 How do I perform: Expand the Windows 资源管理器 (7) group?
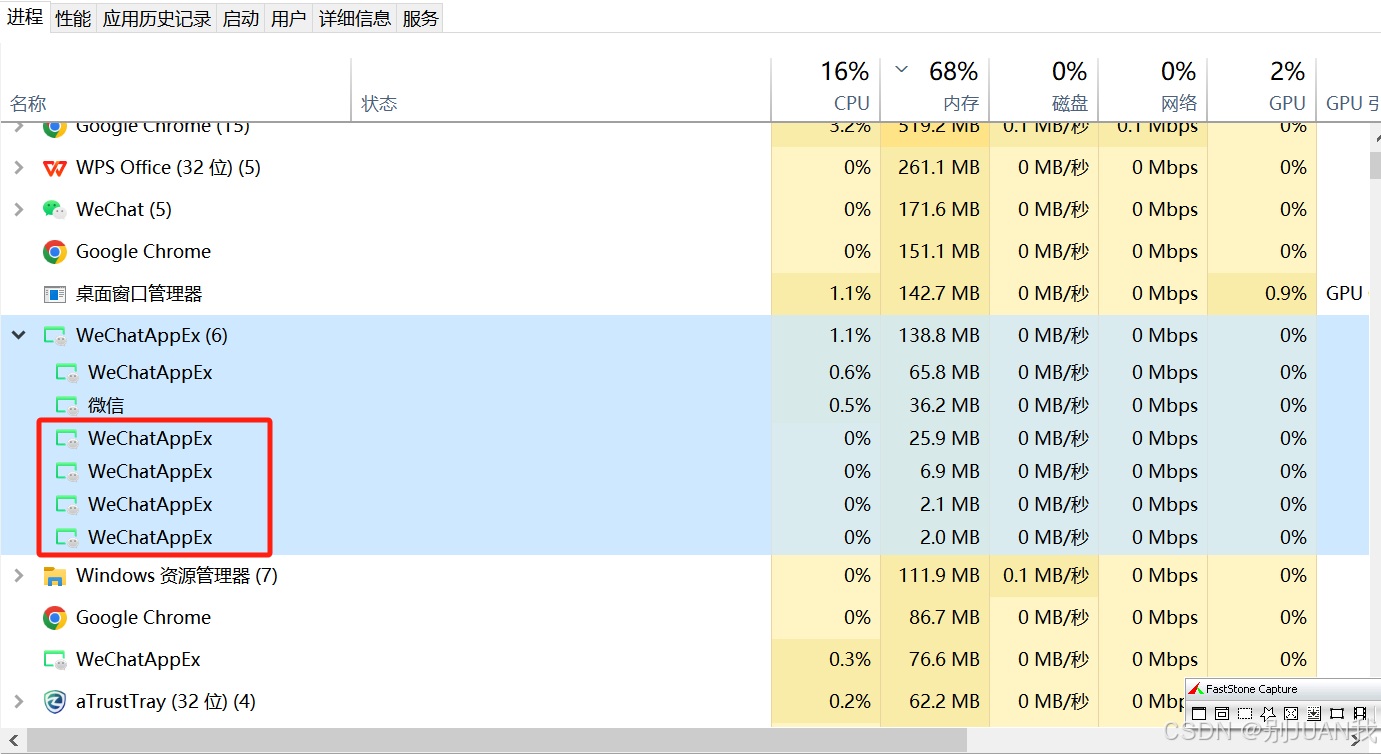[x=18, y=576]
